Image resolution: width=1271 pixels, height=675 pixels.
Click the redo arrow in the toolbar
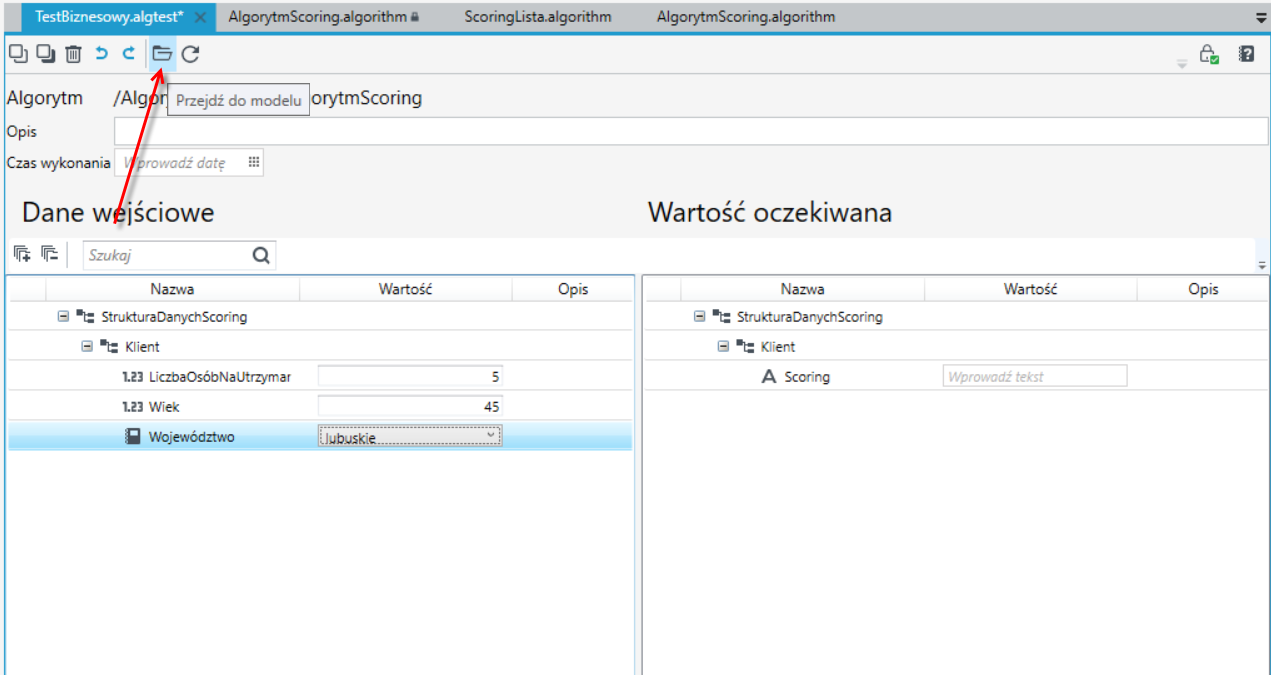(128, 54)
